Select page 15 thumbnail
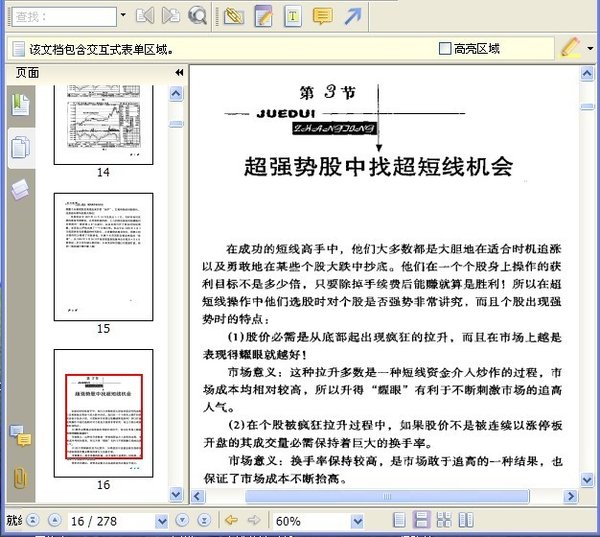600x537 pixels. point(103,257)
